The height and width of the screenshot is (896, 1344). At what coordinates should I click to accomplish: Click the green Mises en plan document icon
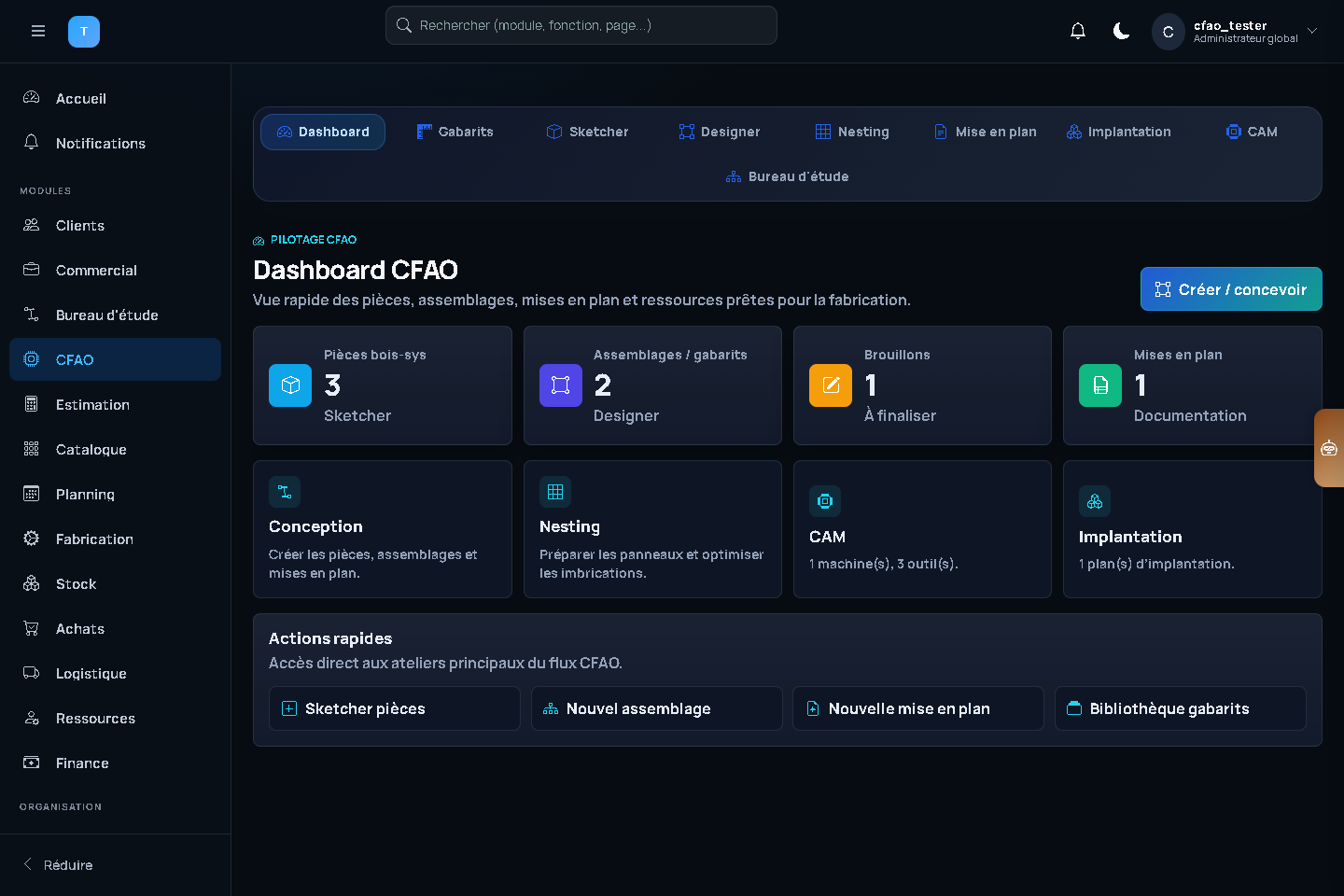tap(1100, 385)
